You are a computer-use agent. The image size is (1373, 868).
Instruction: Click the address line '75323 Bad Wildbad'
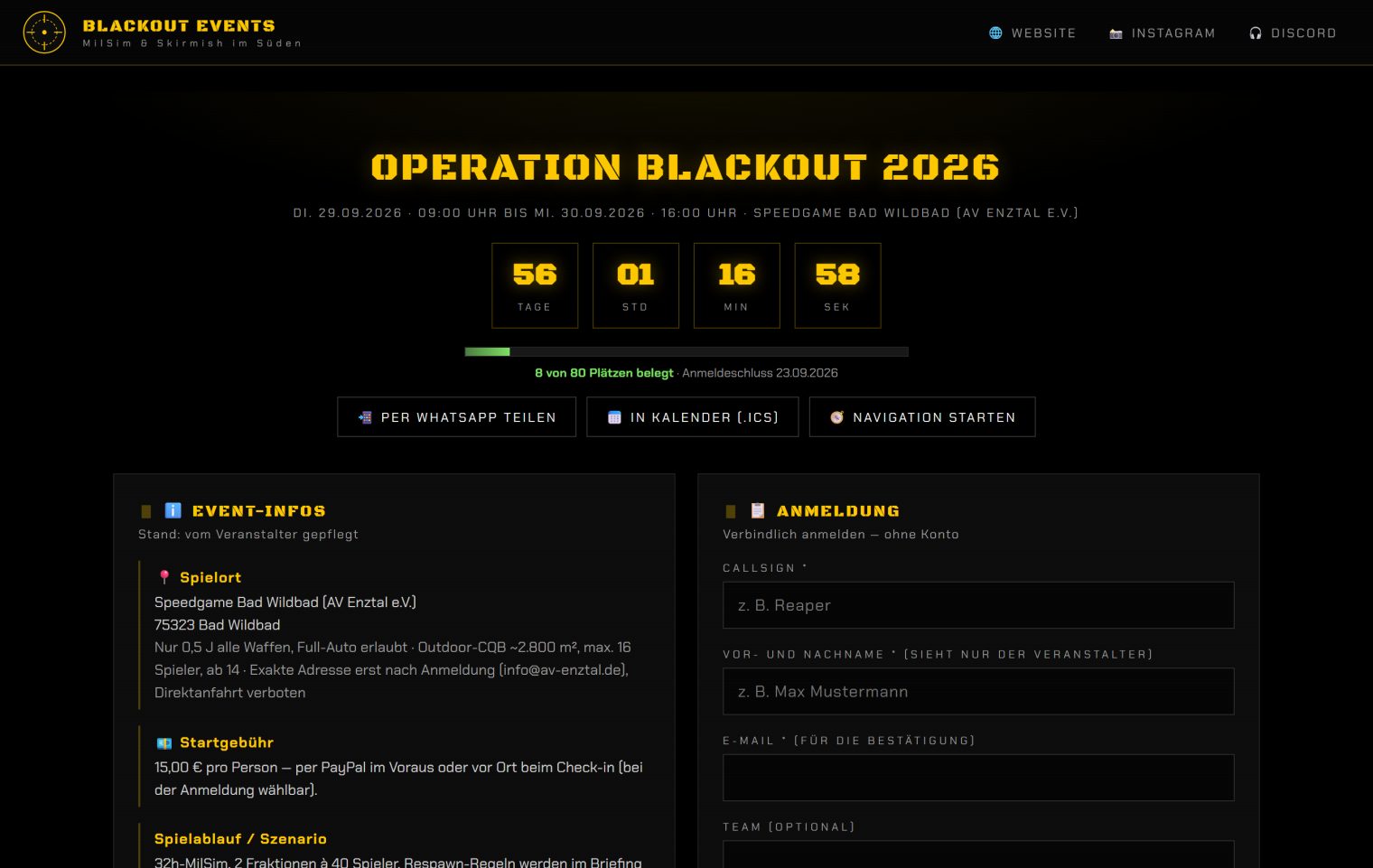[218, 625]
